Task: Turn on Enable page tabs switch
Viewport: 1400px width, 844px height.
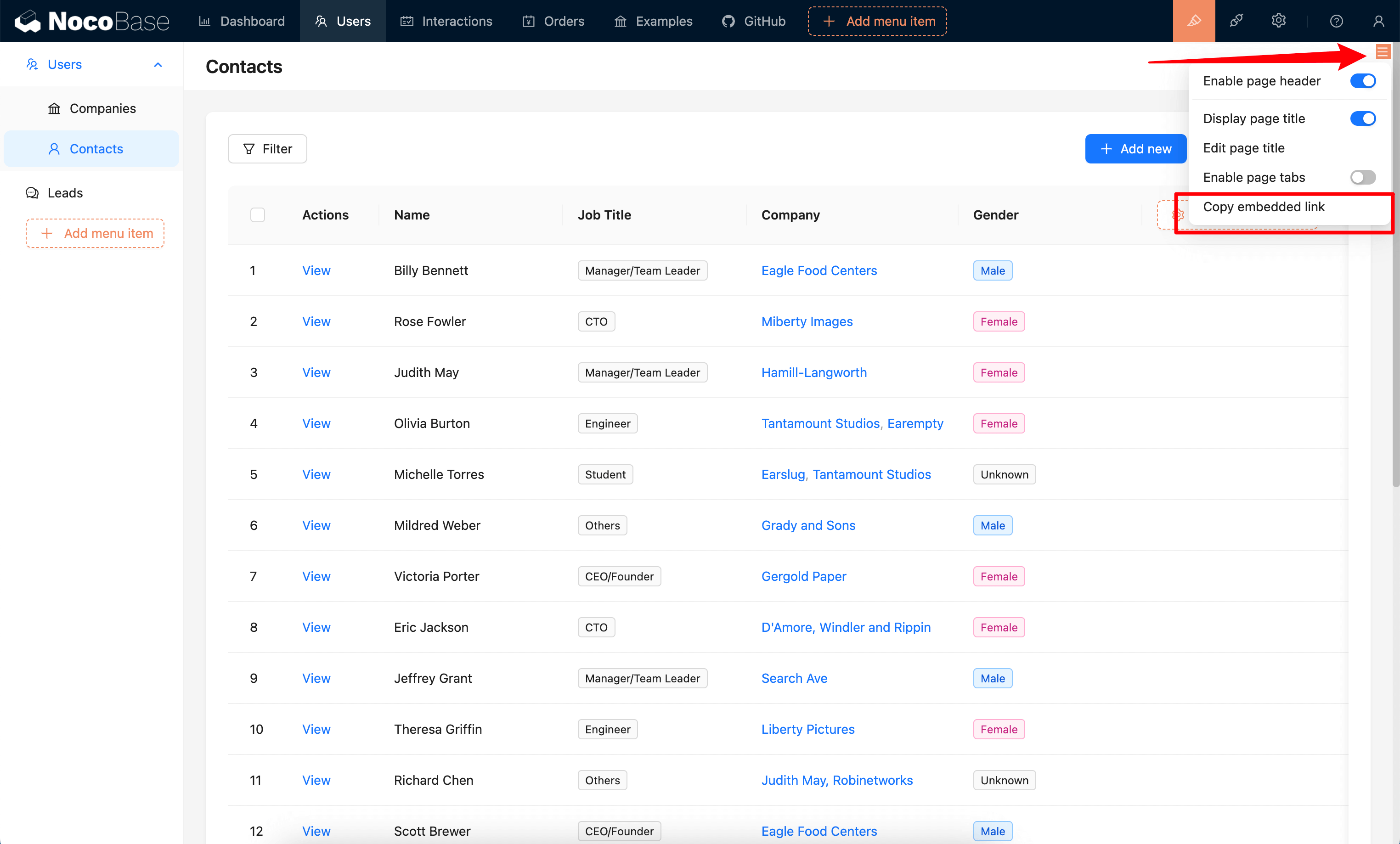Action: click(1362, 177)
